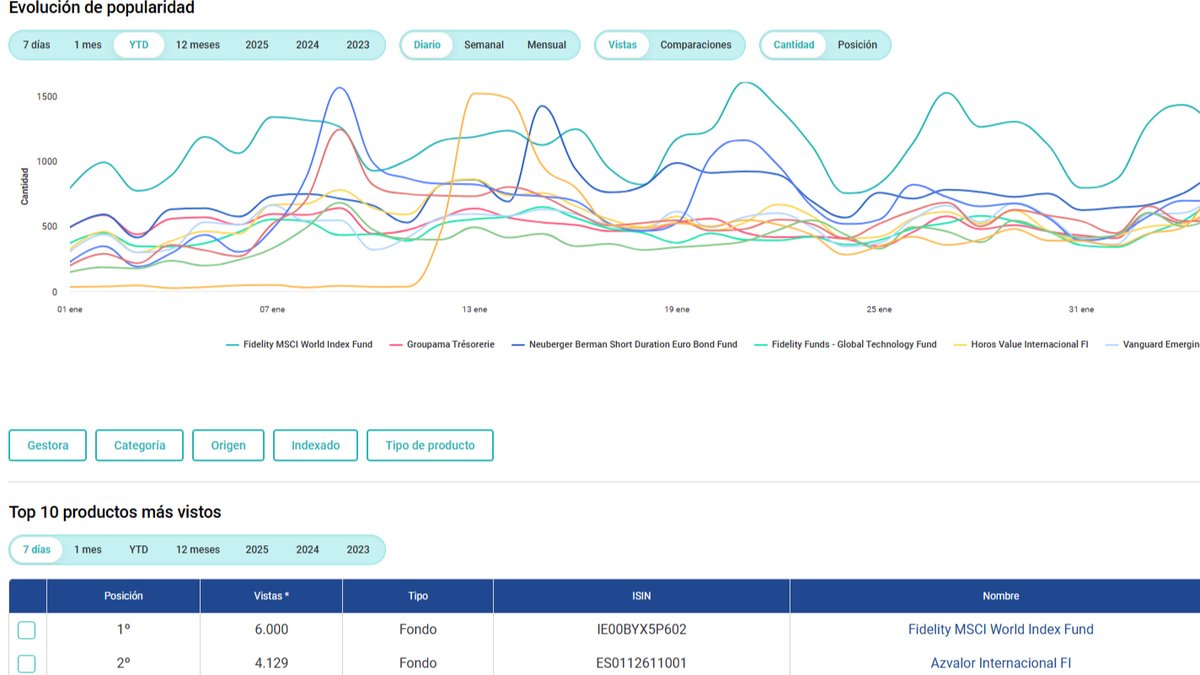Image resolution: width=1200 pixels, height=675 pixels.
Task: Check the box for the 1º position row
Action: [27, 630]
